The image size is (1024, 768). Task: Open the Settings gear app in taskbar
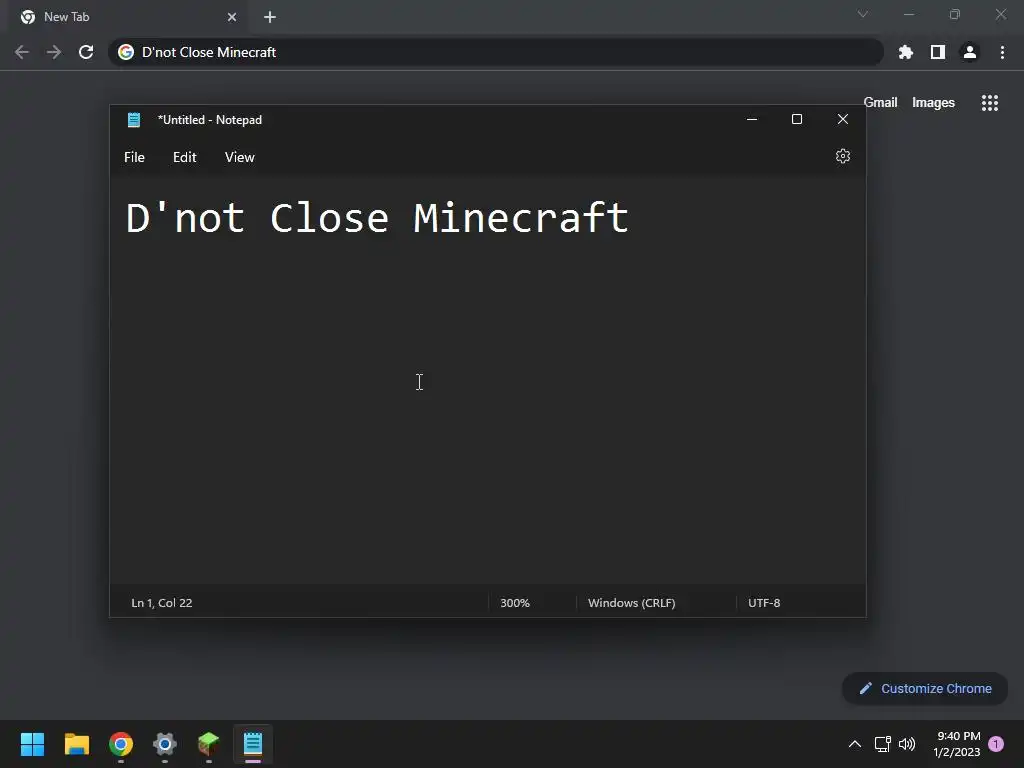[165, 744]
